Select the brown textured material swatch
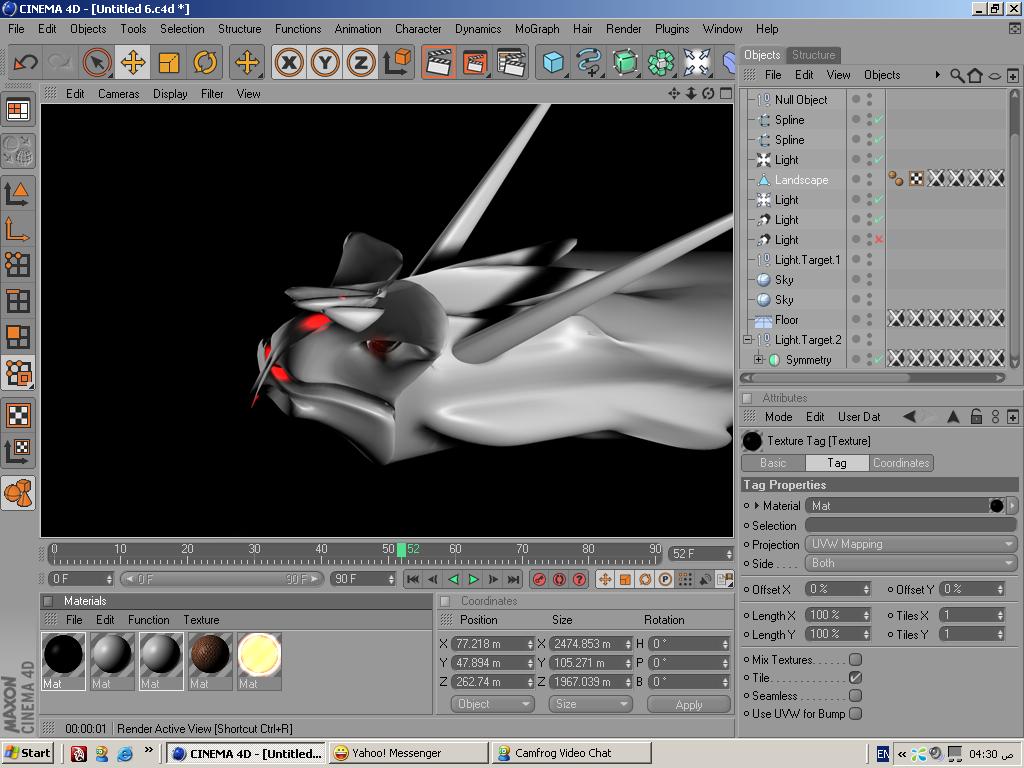This screenshot has height=768, width=1024. tap(210, 661)
